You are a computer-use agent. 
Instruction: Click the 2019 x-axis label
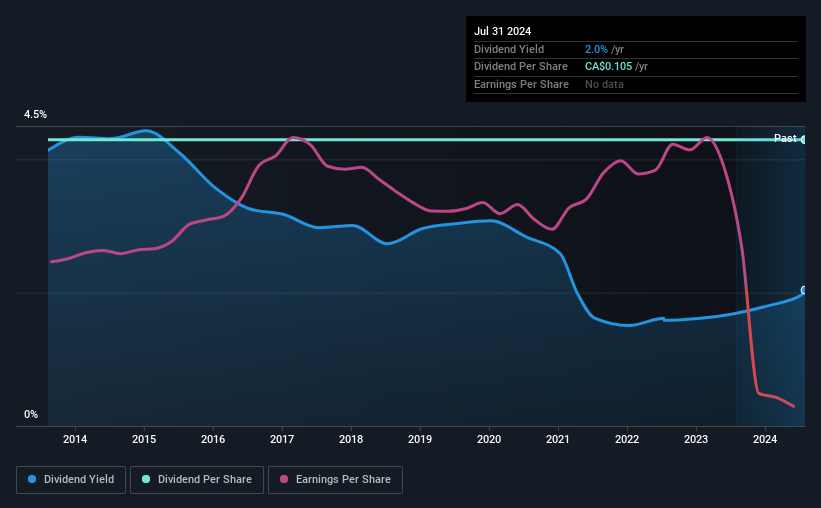(x=420, y=439)
